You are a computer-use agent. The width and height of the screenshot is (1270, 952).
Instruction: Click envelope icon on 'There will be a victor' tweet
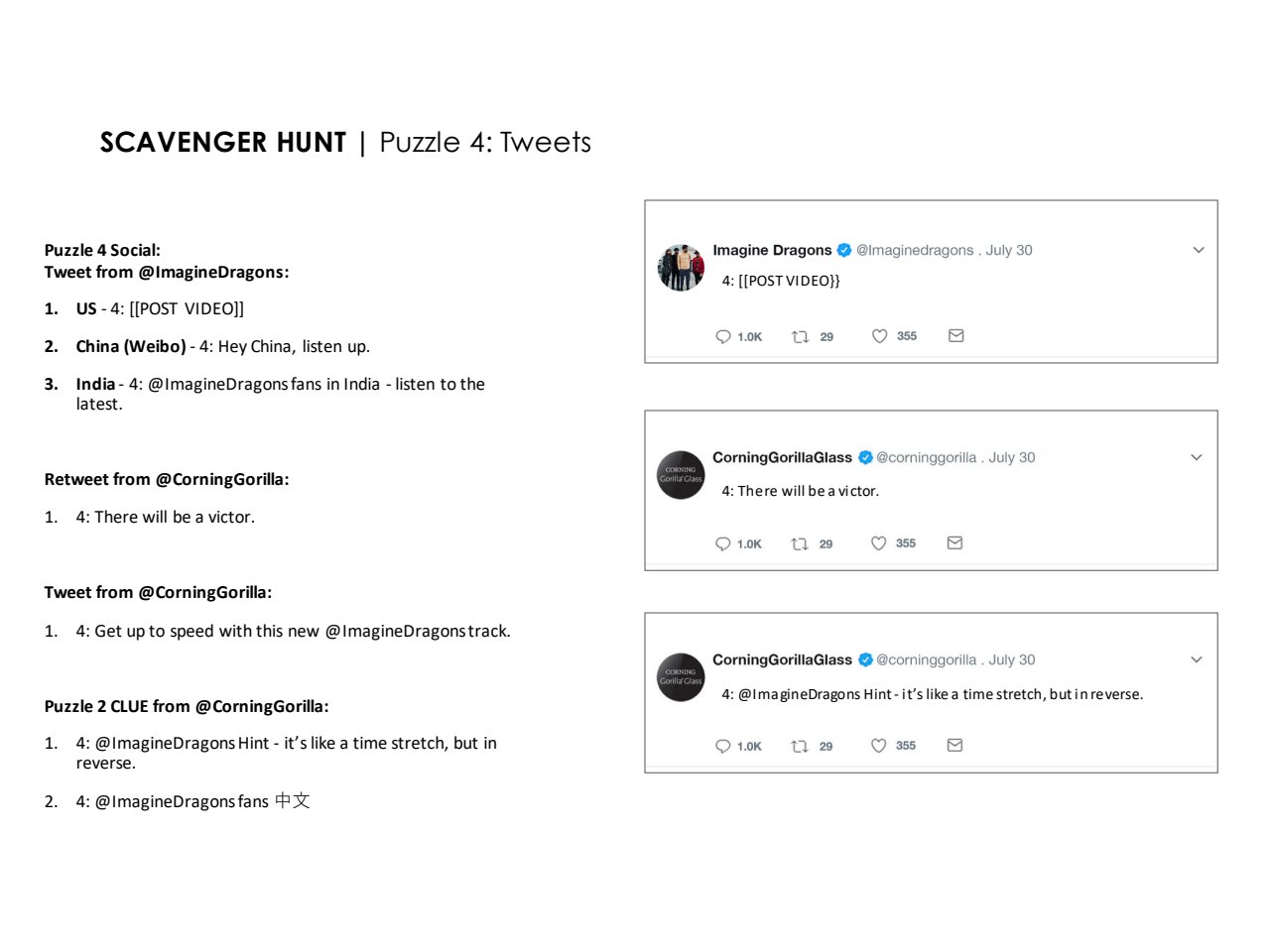955,542
